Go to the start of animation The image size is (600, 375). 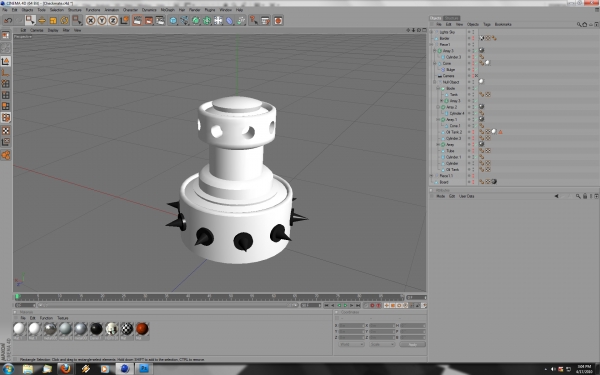click(326, 305)
